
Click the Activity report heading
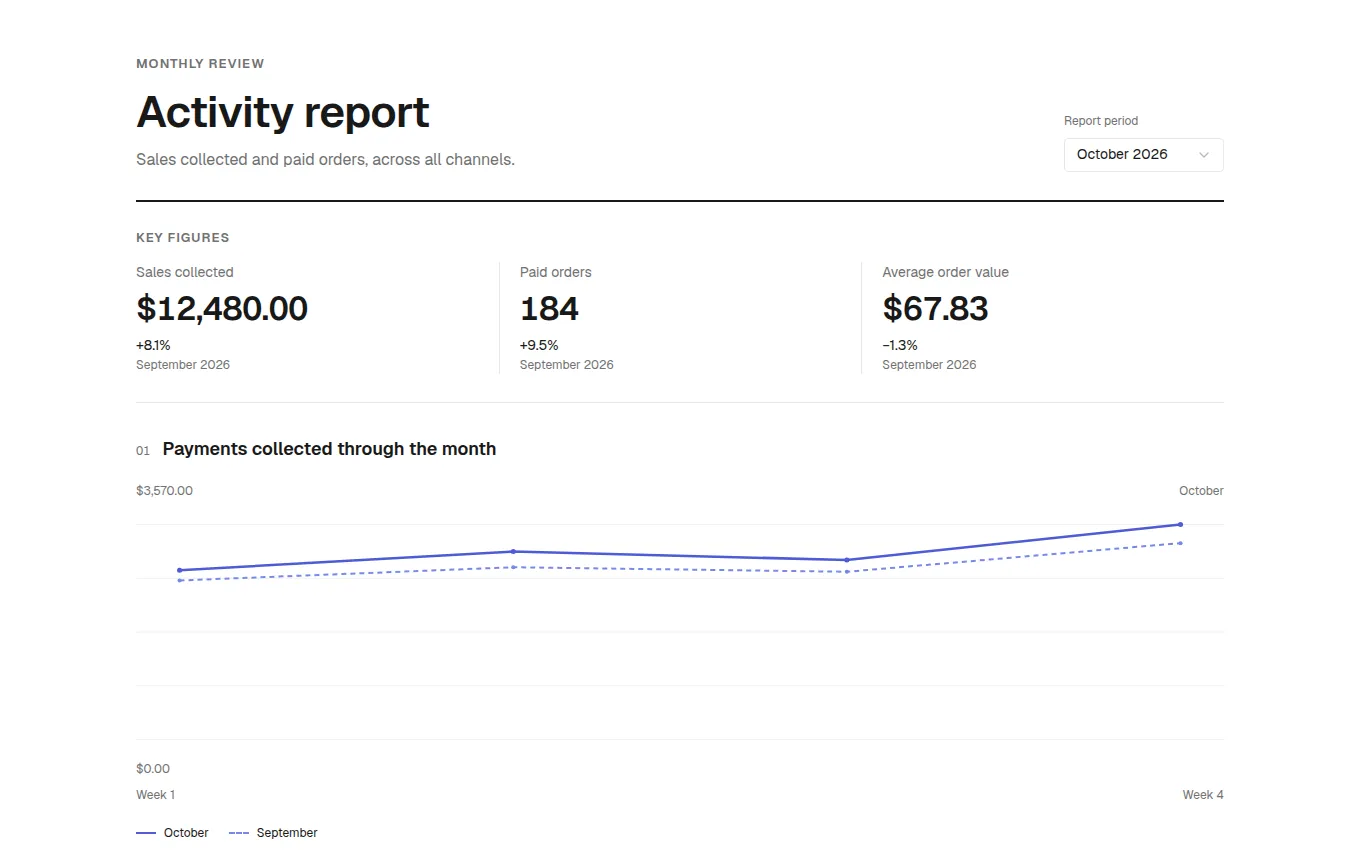click(x=283, y=112)
